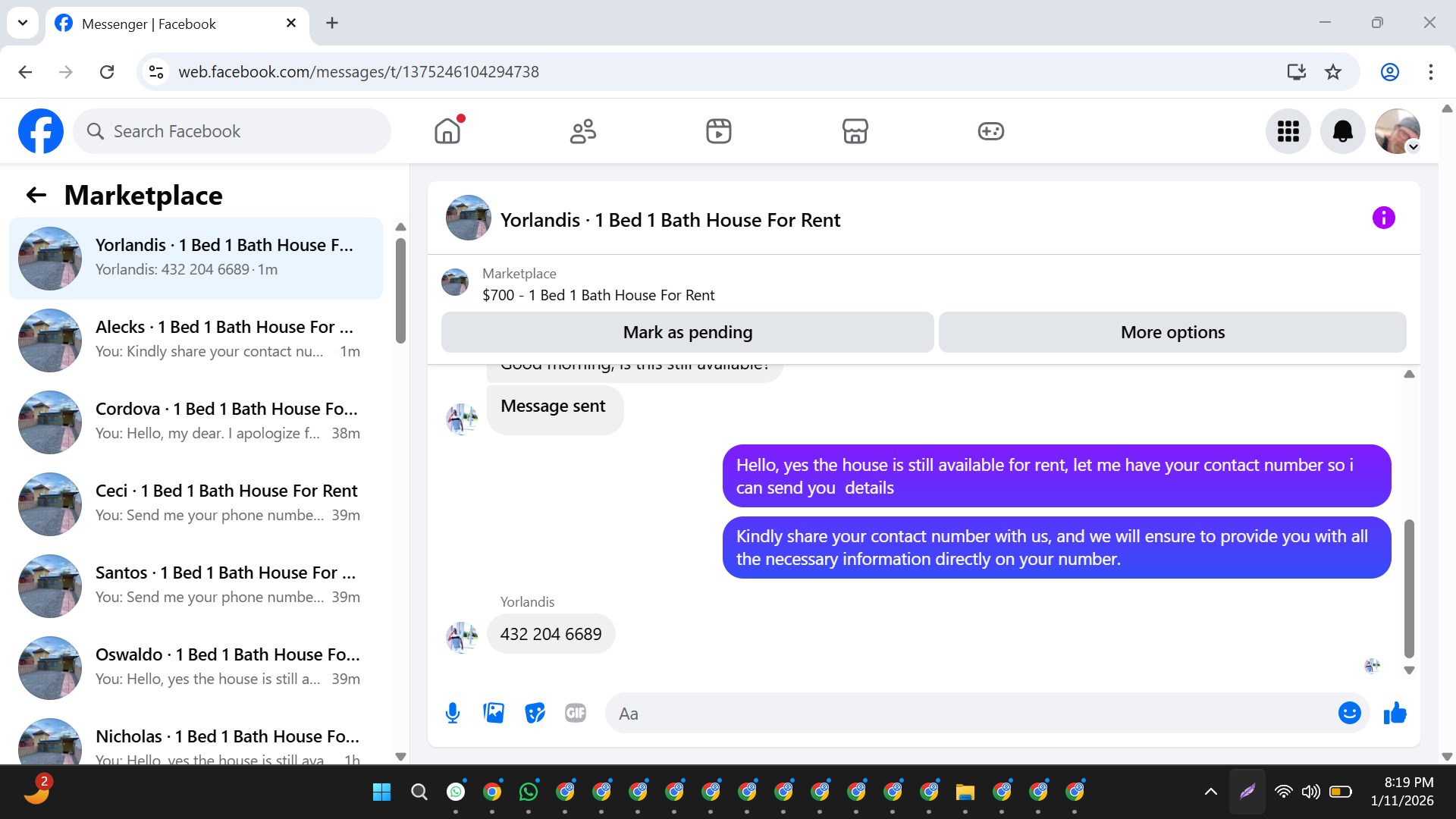Open the Video (Watch) icon
1456x819 pixels.
pyautogui.click(x=719, y=131)
